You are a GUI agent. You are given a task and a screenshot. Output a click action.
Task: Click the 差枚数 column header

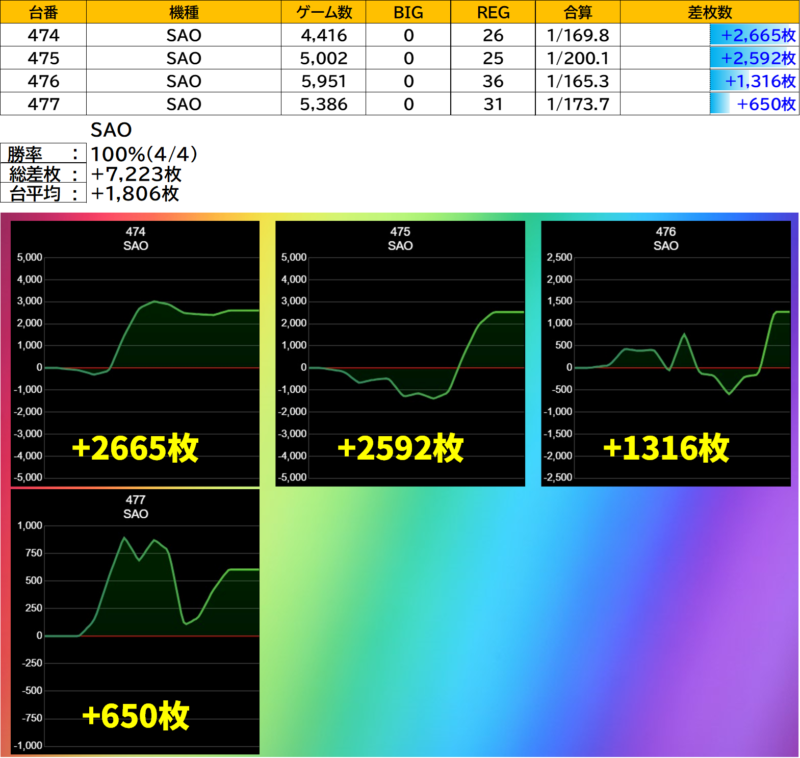(710, 12)
